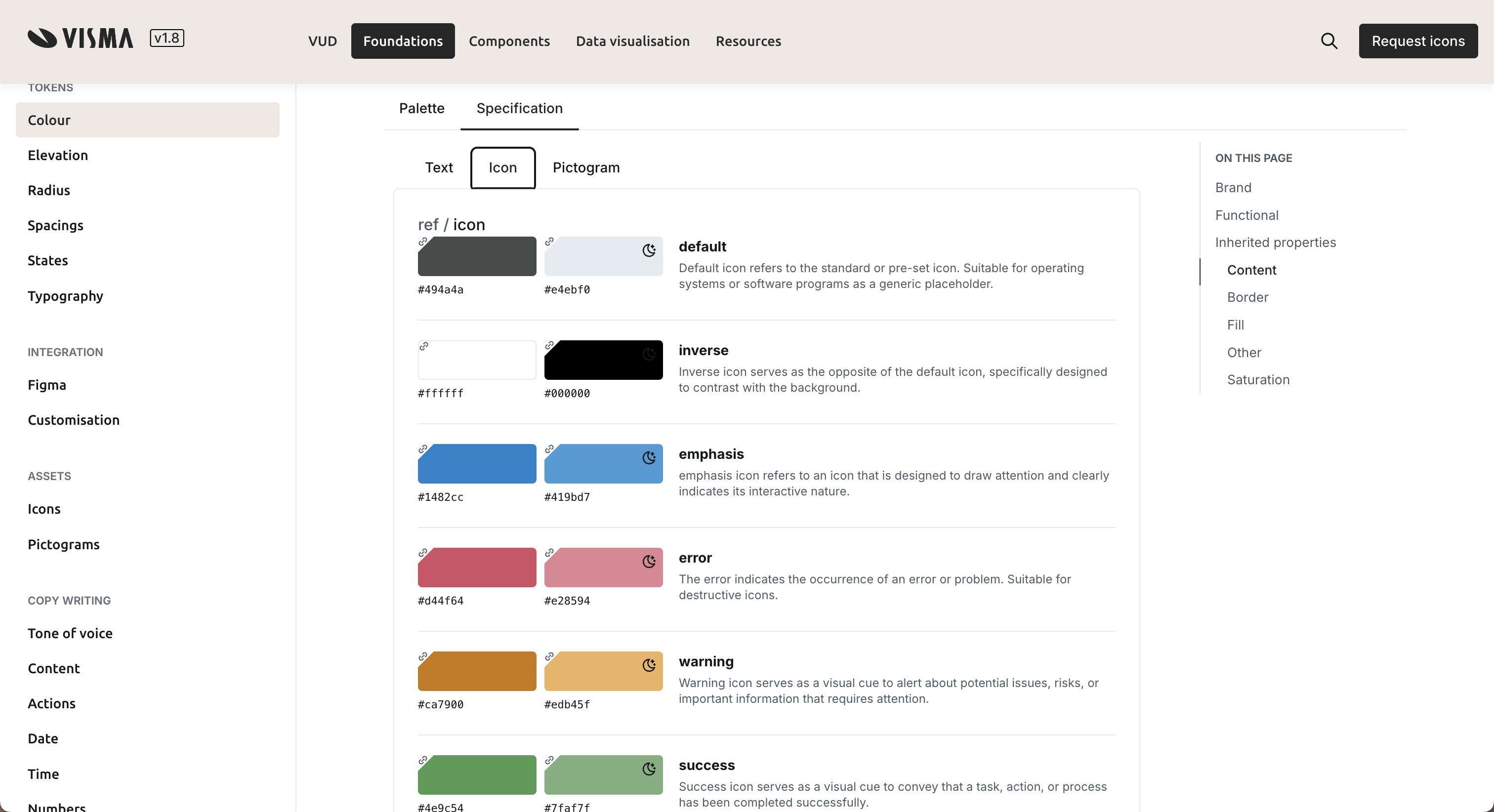Open Typography in the sidebar
1494x812 pixels.
tap(65, 296)
